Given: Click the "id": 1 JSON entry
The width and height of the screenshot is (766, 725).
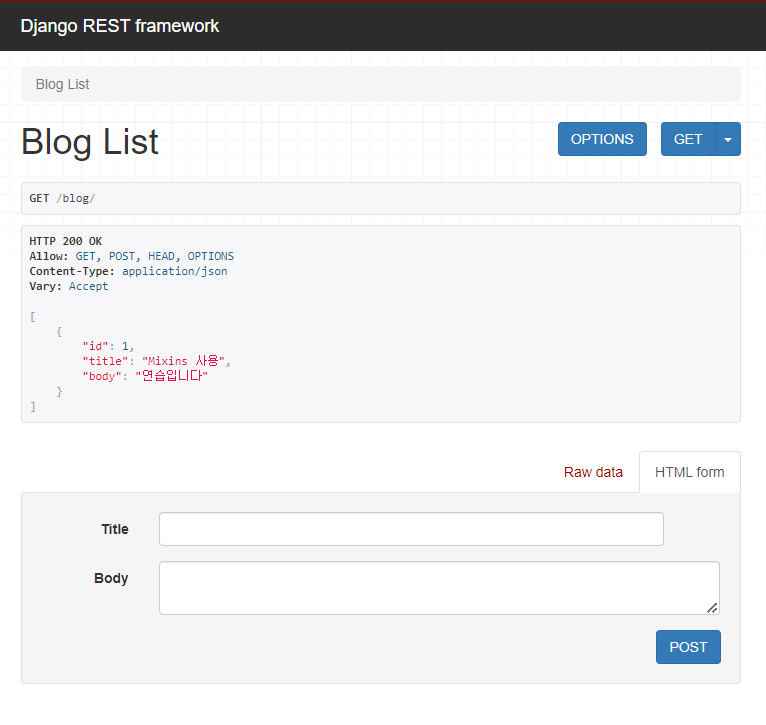Looking at the screenshot, I should [108, 346].
